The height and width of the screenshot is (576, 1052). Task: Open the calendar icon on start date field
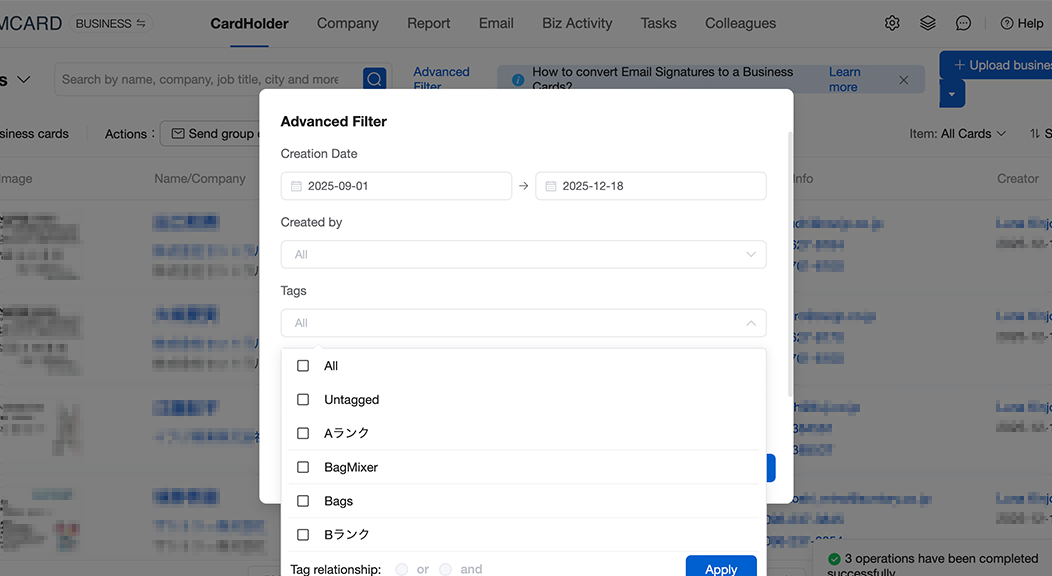tap(294, 186)
